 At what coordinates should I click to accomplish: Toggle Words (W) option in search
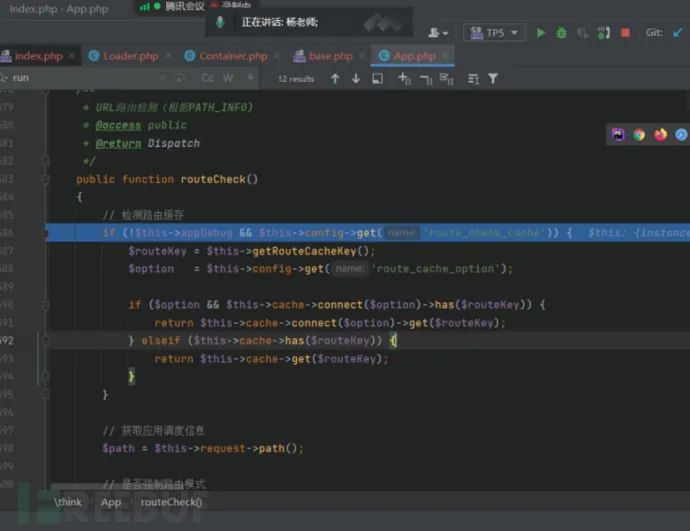click(x=228, y=78)
